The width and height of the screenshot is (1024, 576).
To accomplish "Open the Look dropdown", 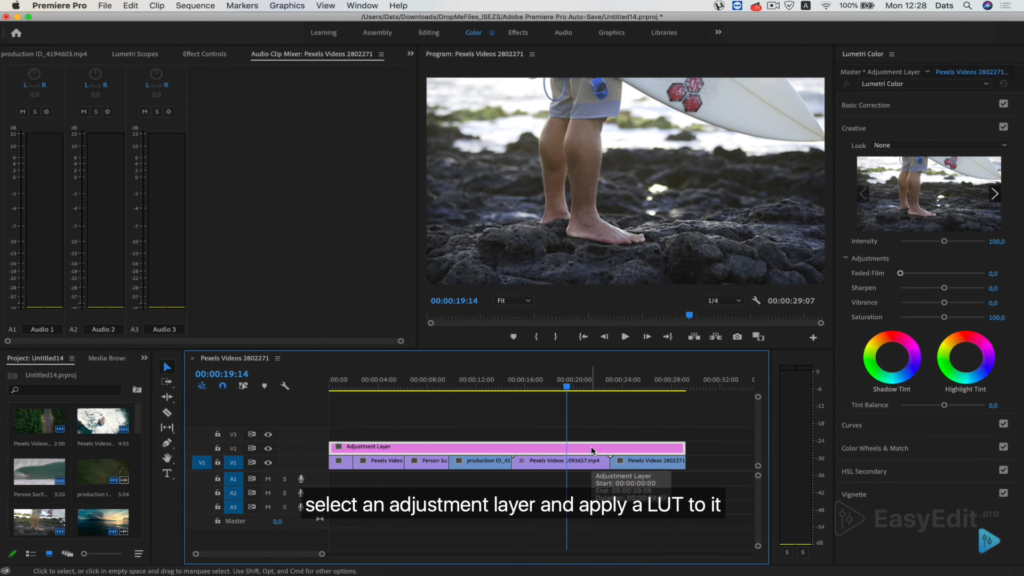I will coord(940,146).
